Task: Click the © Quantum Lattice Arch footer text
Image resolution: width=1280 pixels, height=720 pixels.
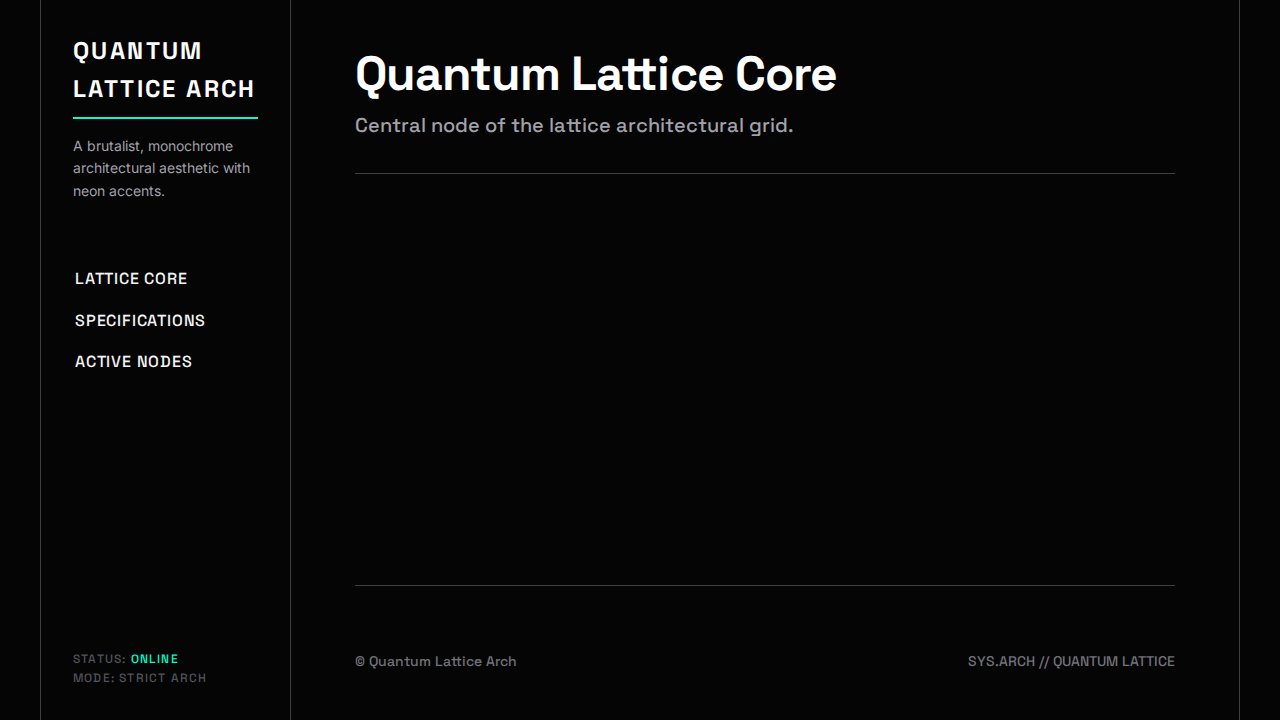Action: coord(436,661)
